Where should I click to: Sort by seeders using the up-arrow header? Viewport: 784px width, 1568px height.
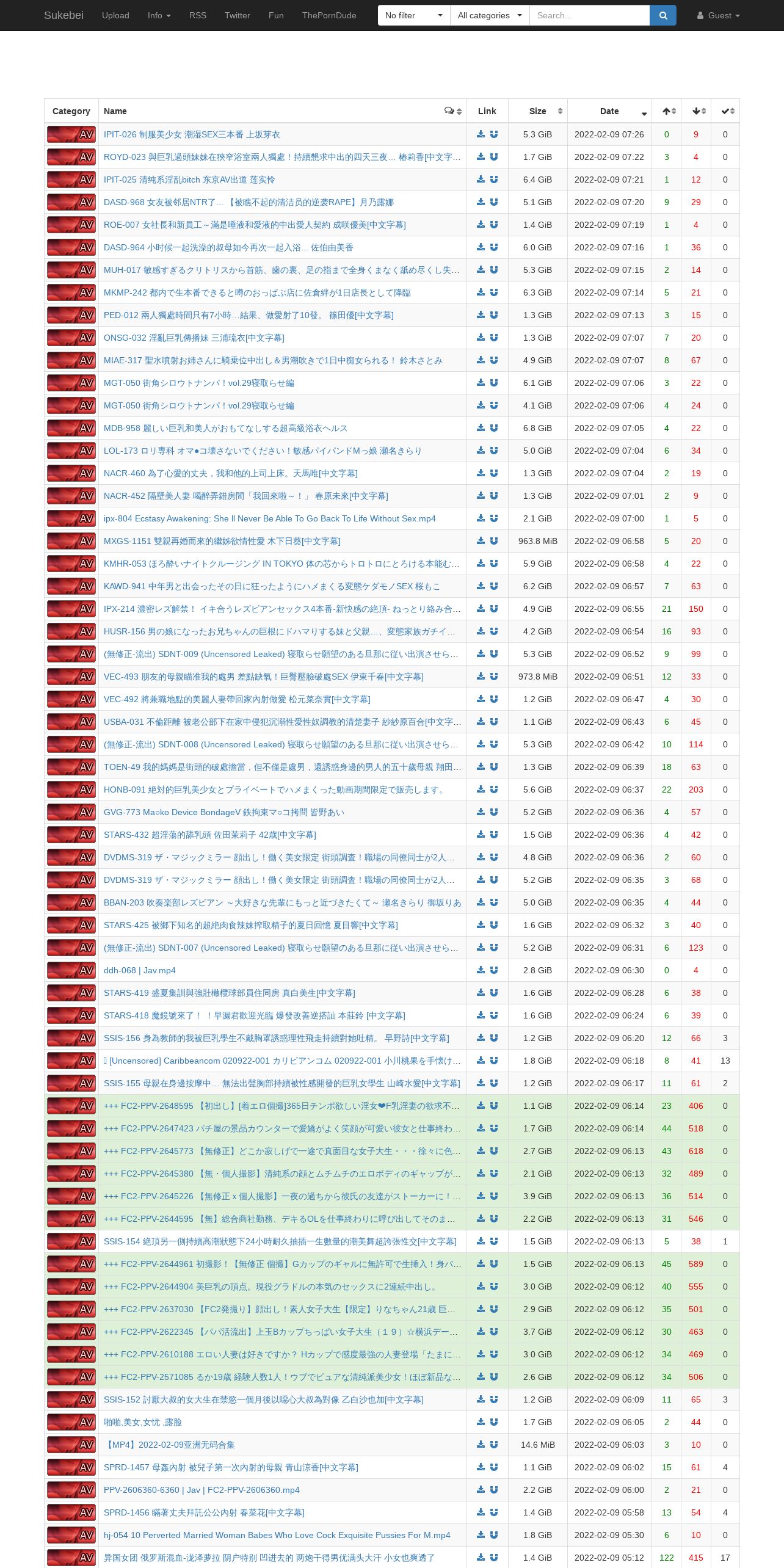[667, 111]
